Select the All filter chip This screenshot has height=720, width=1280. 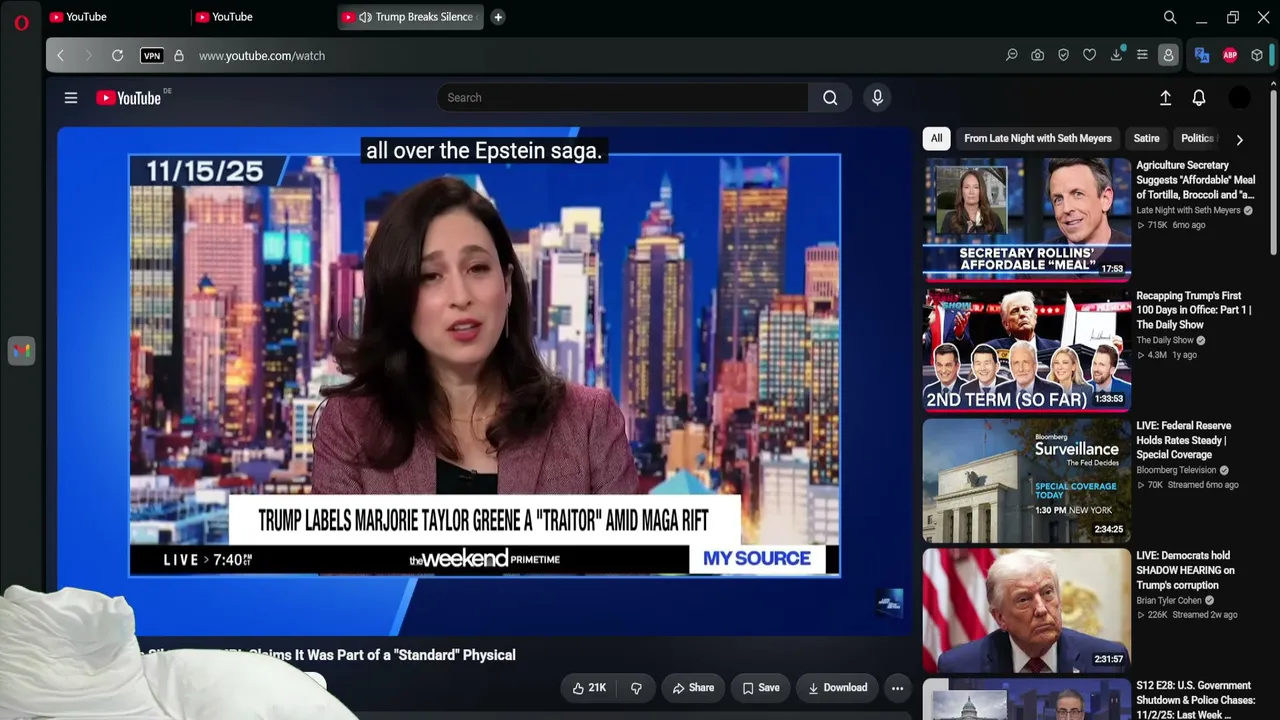point(936,139)
